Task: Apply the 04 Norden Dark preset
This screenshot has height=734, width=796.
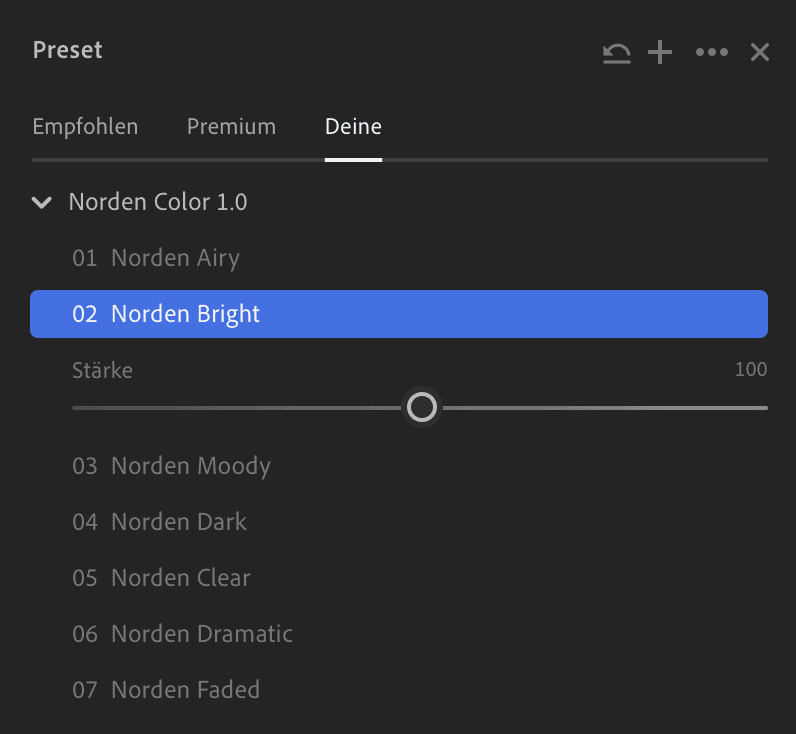Action: pyautogui.click(x=399, y=522)
